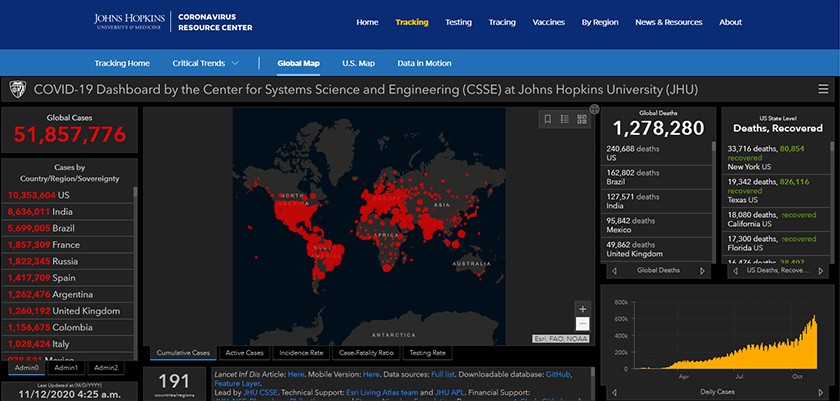The width and height of the screenshot is (840, 401).
Task: Select Texas US deaths entry
Action: (776, 191)
